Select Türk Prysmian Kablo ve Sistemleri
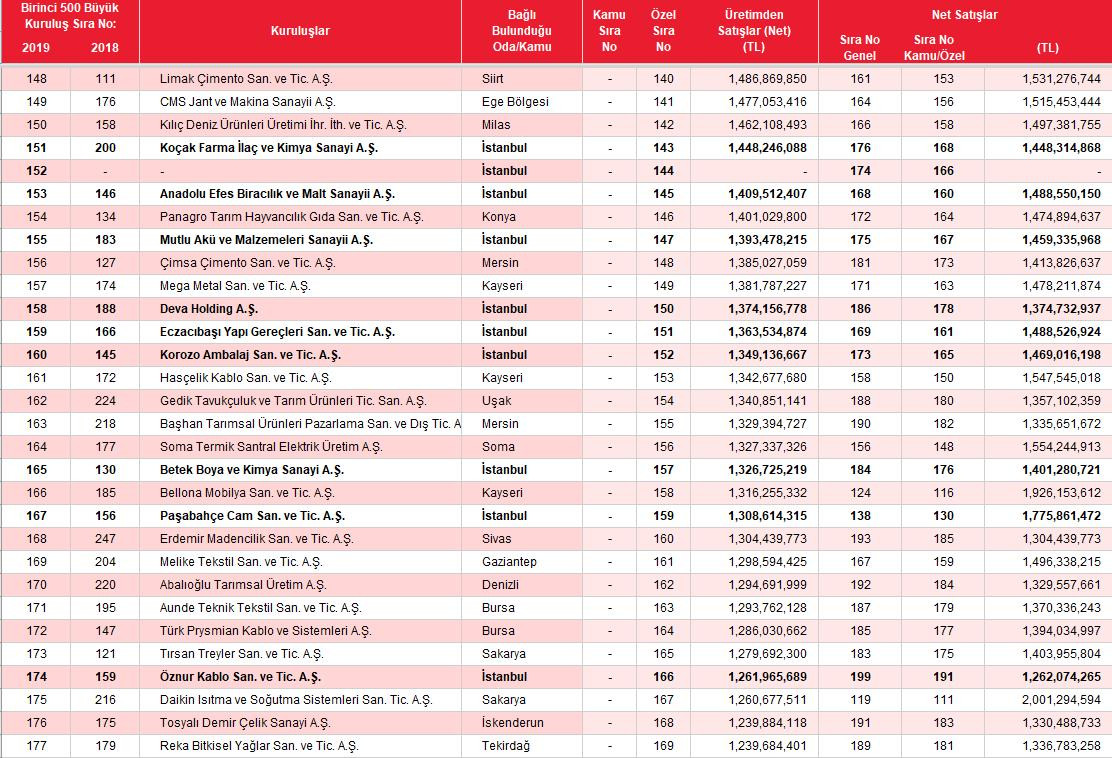This screenshot has width=1112, height=758. click(x=265, y=630)
